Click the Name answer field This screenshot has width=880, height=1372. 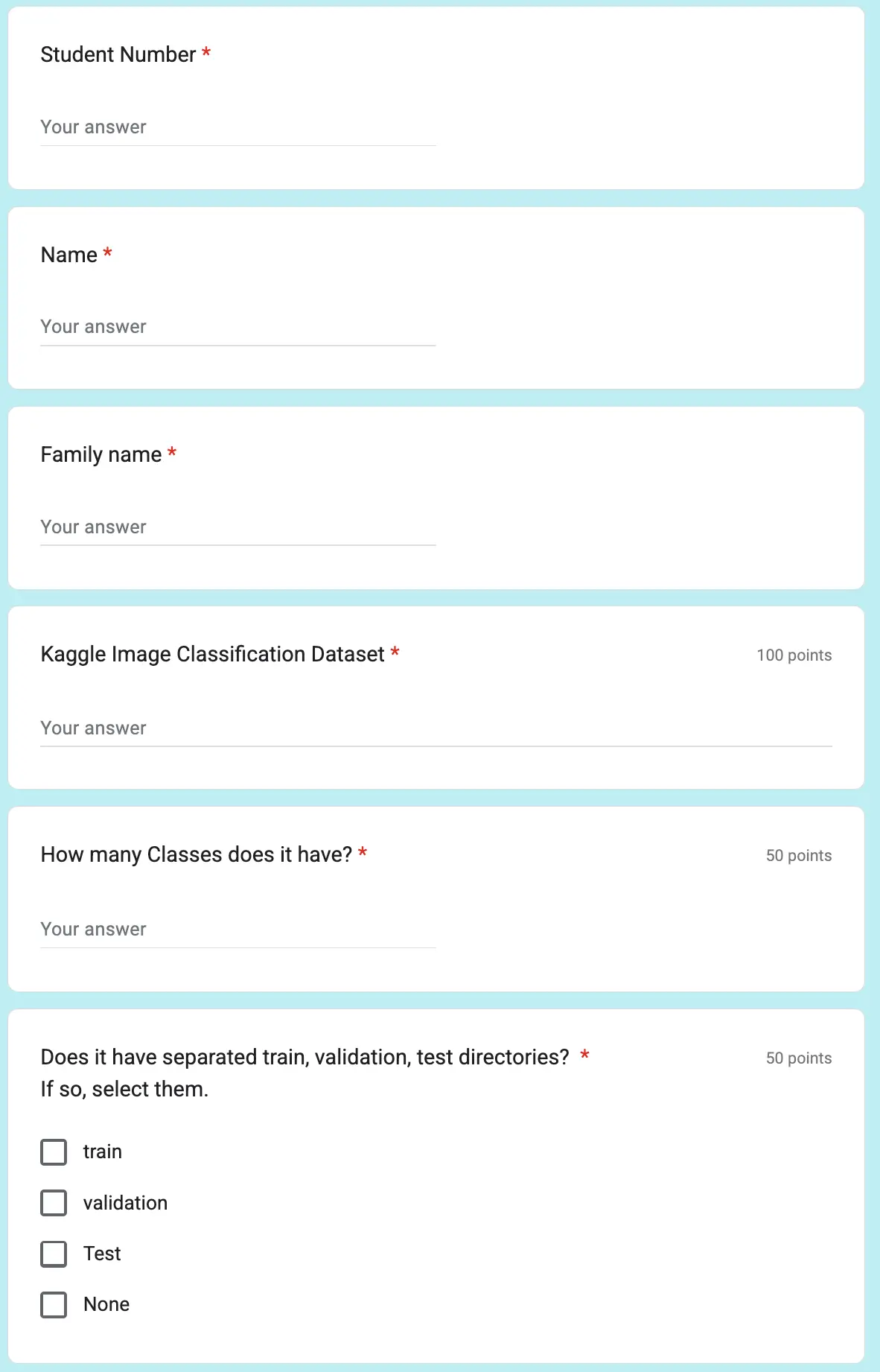pos(238,326)
